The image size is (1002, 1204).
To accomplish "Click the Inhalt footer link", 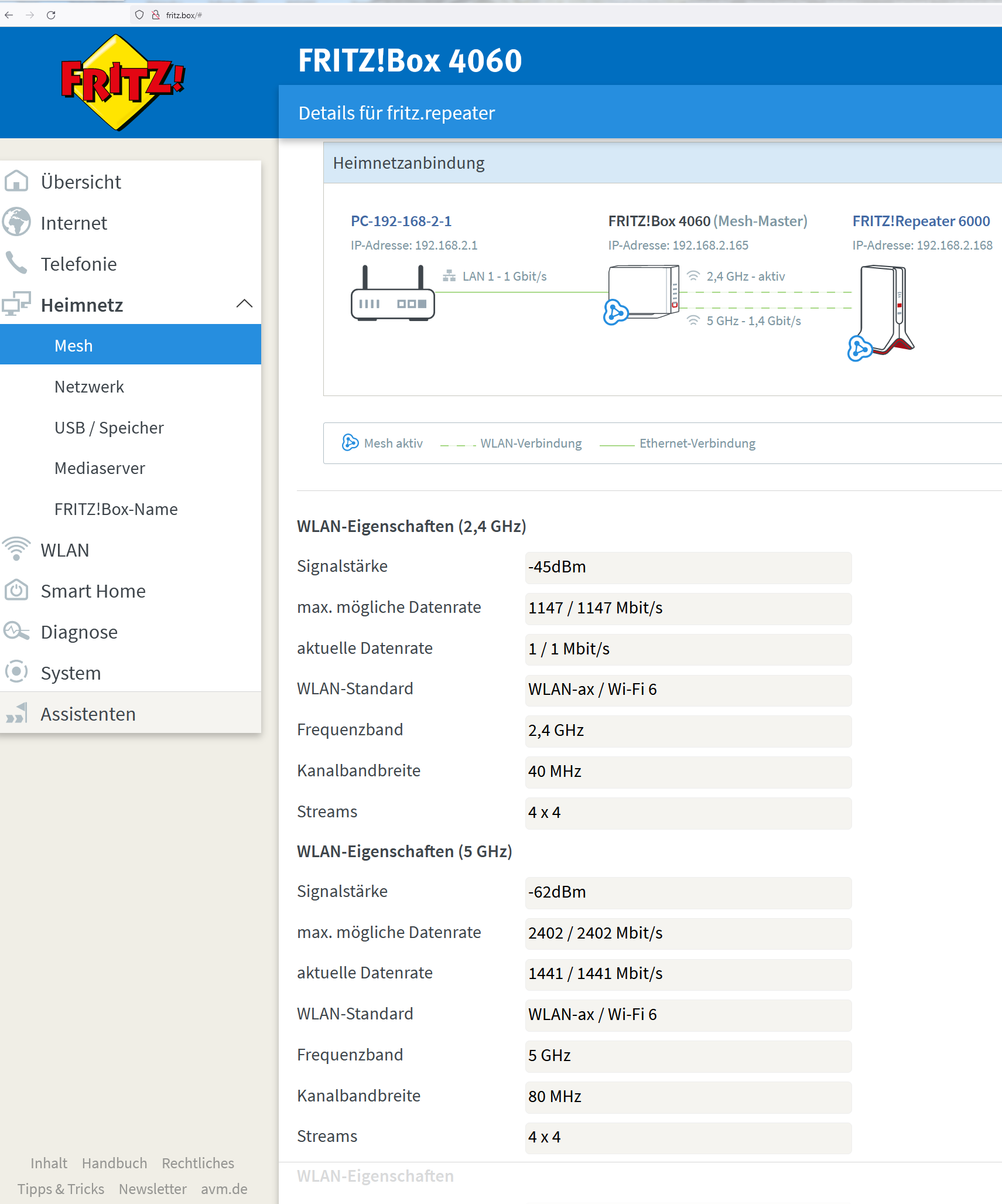I will coord(49,1163).
